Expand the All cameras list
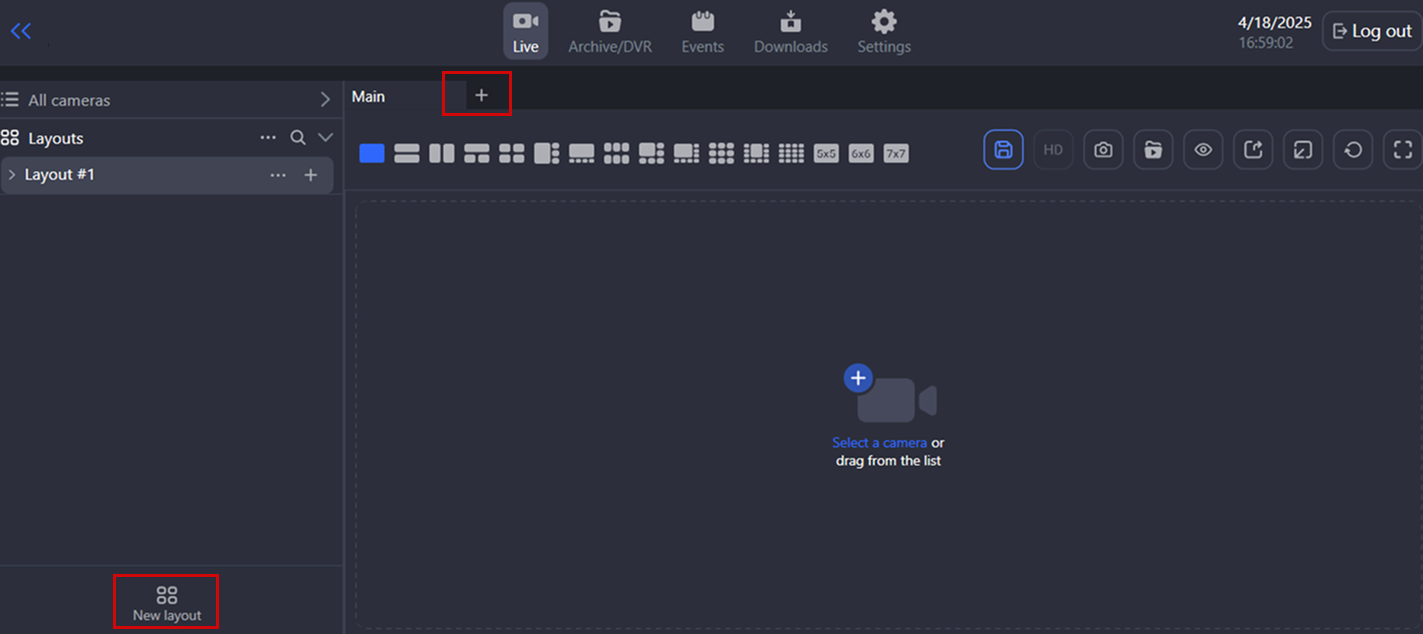Screen dimensions: 1423x634 click(x=325, y=100)
